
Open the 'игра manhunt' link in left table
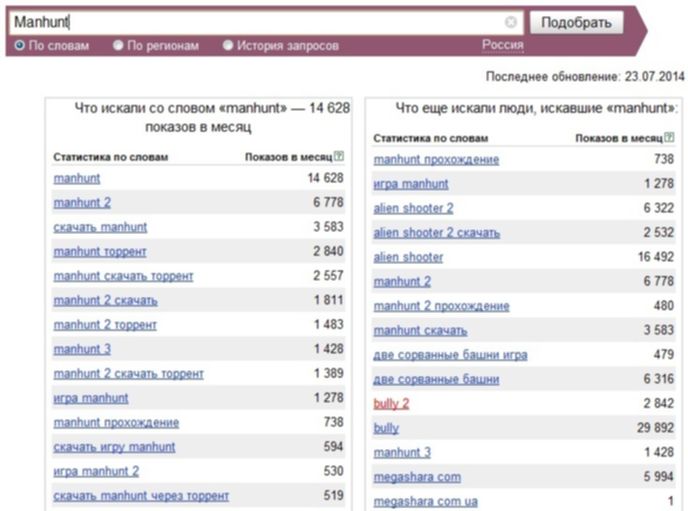pos(91,398)
